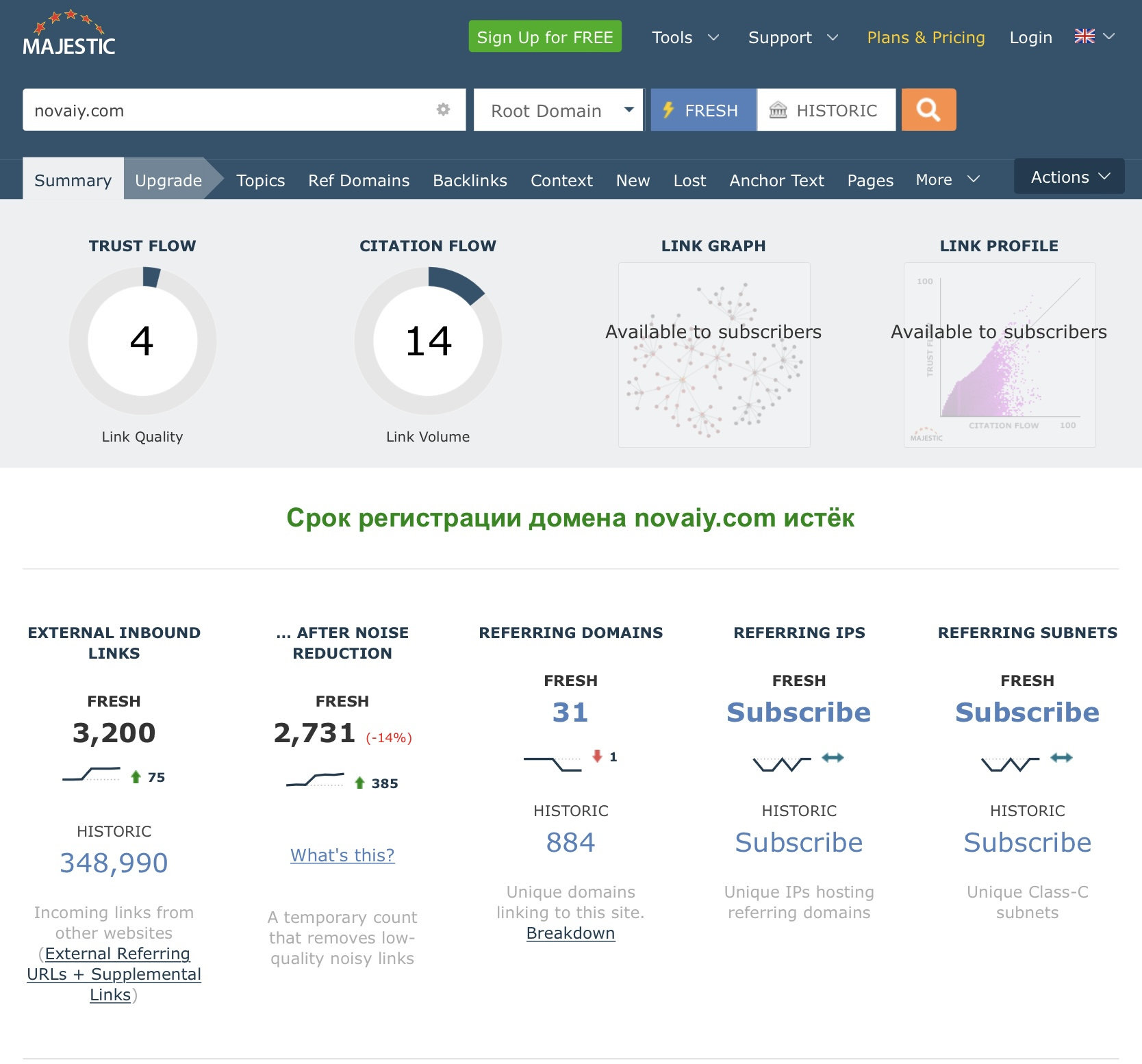The height and width of the screenshot is (1064, 1142).
Task: Click historic Subscribe under Referring Subnets
Action: point(1027,842)
